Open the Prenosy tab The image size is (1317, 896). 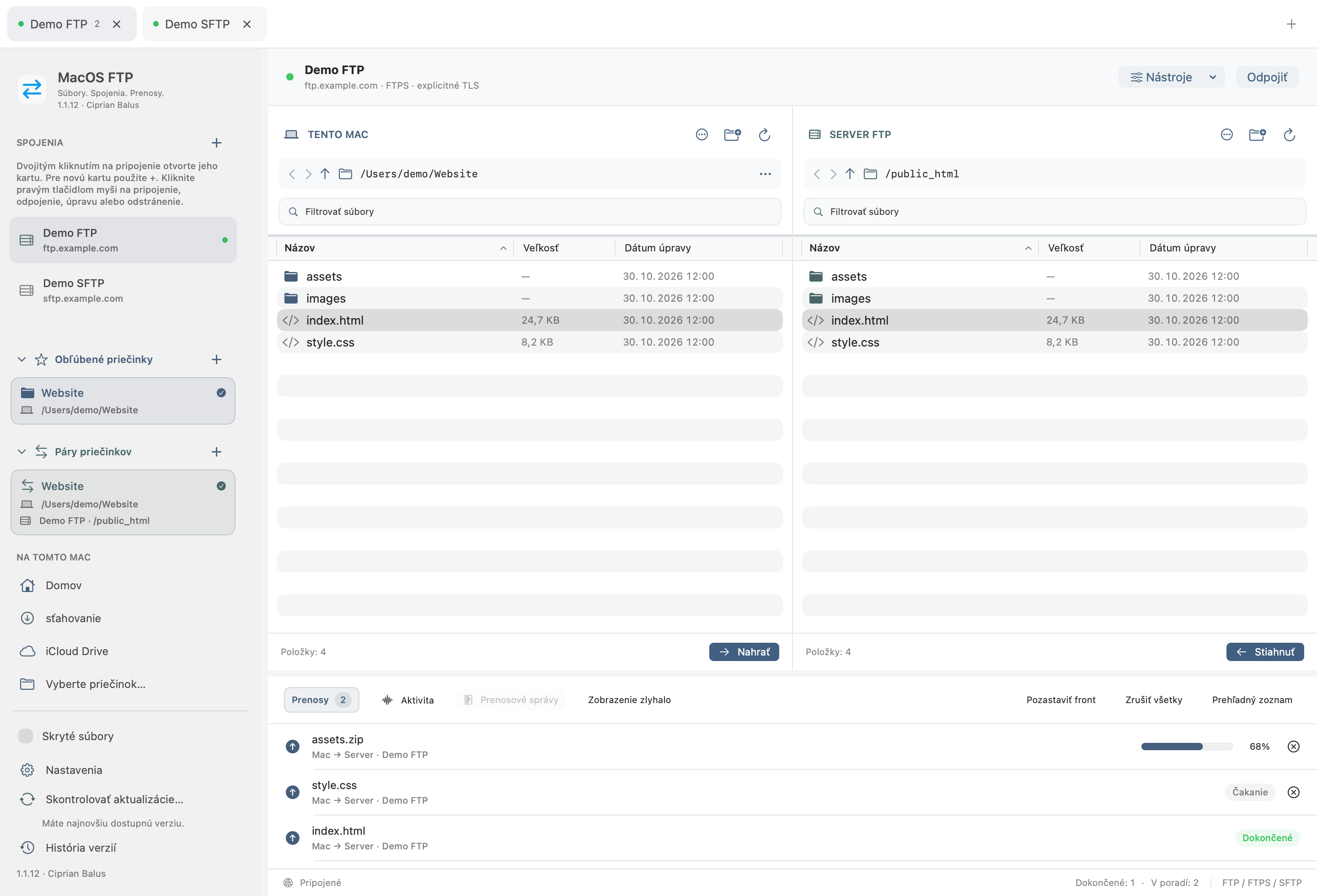click(321, 699)
